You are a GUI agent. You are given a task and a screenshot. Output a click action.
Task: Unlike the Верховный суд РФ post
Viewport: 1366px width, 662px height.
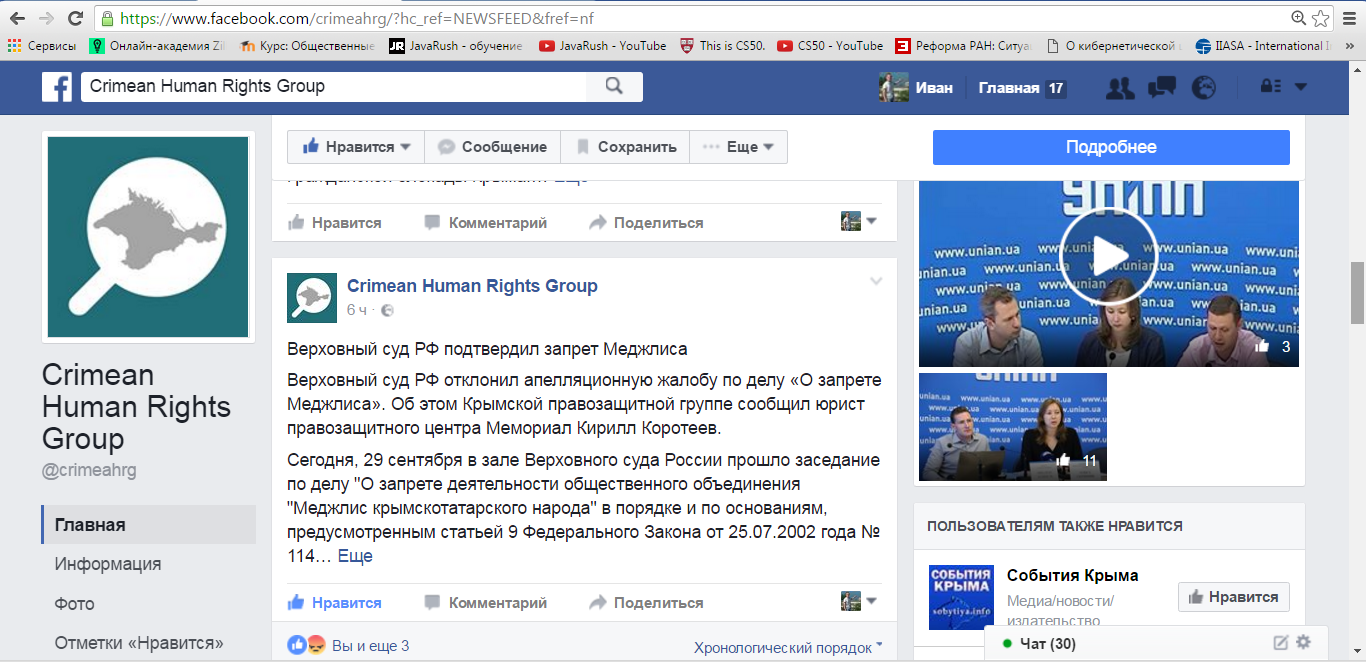[x=335, y=603]
